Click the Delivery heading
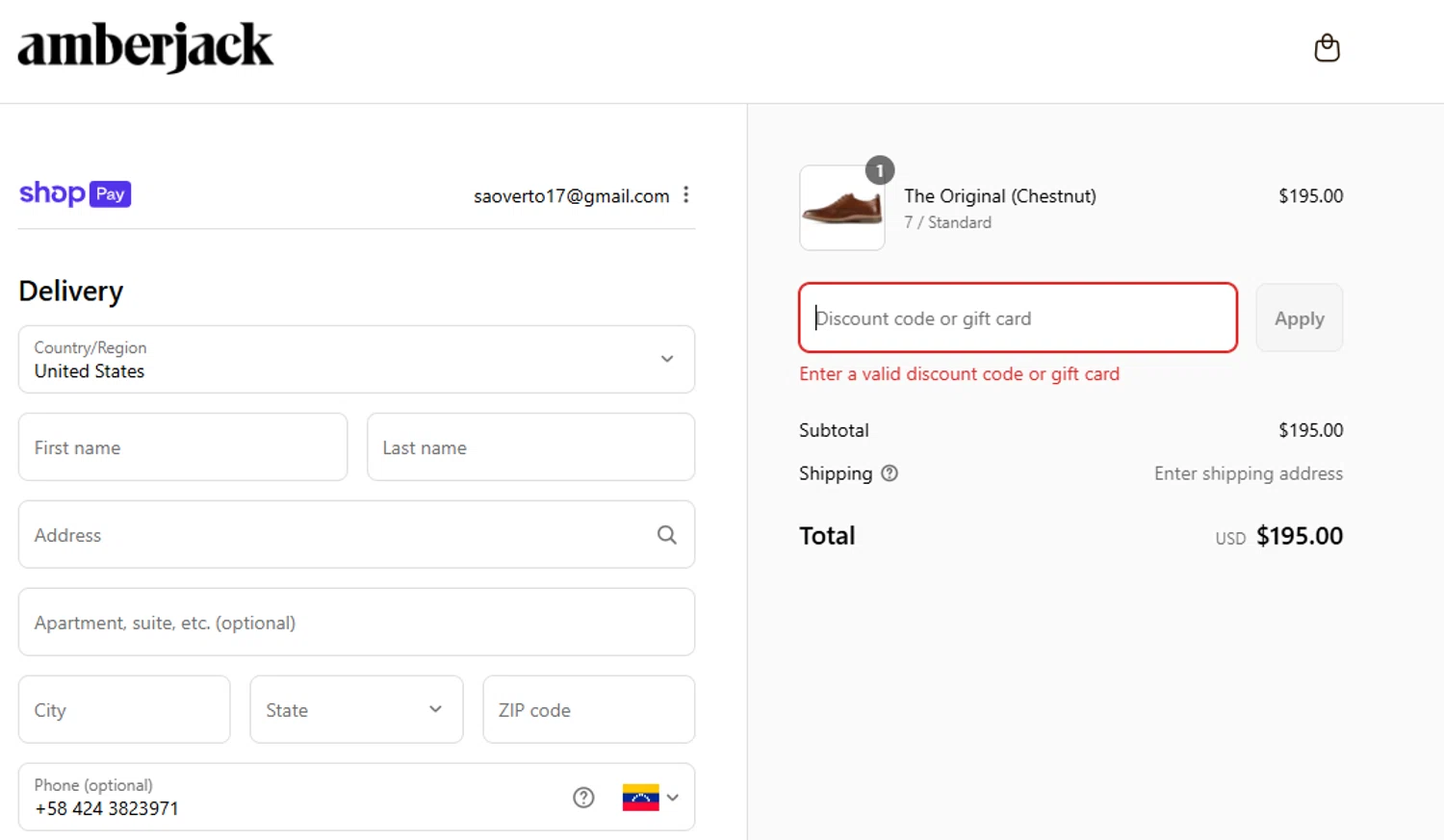The height and width of the screenshot is (840, 1444). [x=71, y=291]
